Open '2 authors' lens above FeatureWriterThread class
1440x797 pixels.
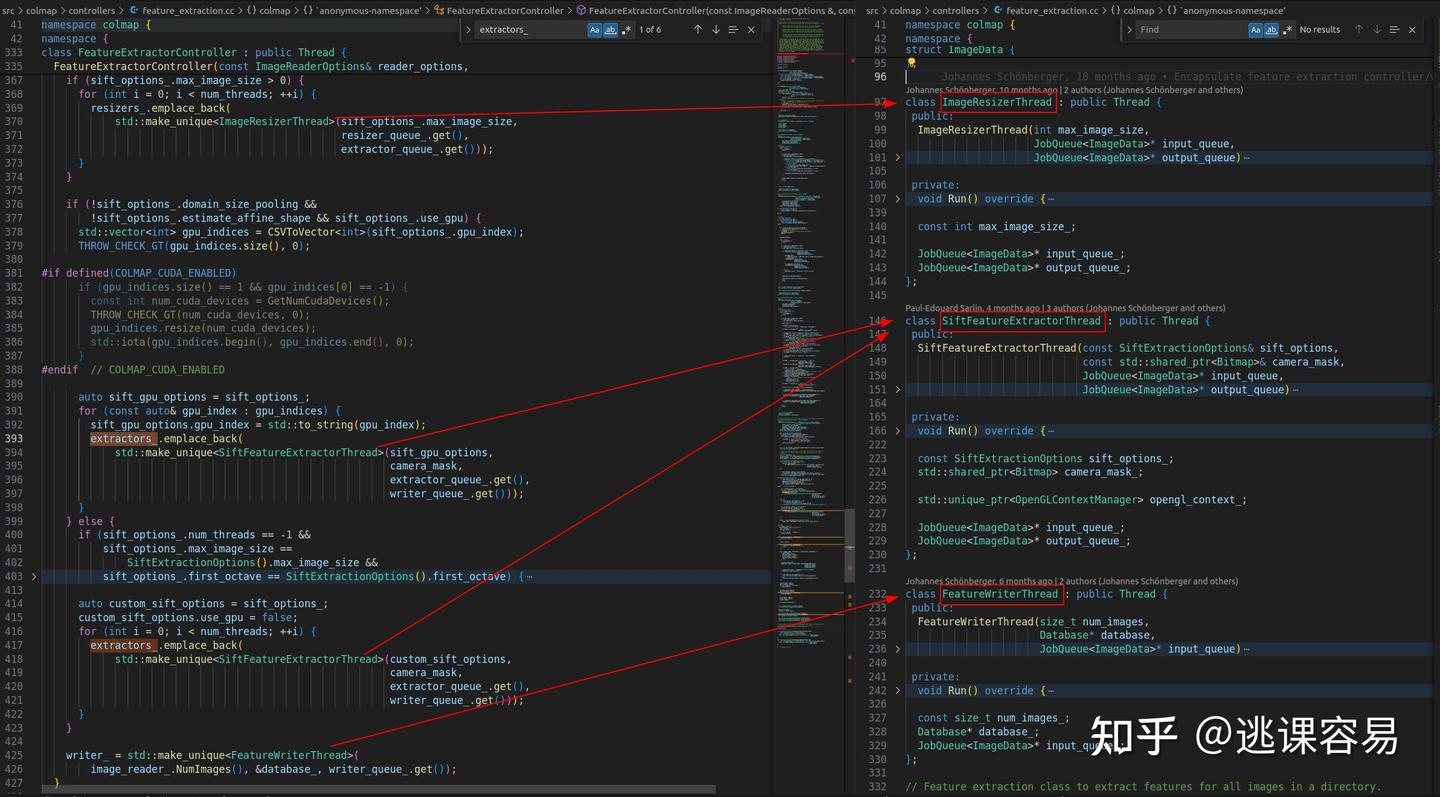coord(1148,581)
